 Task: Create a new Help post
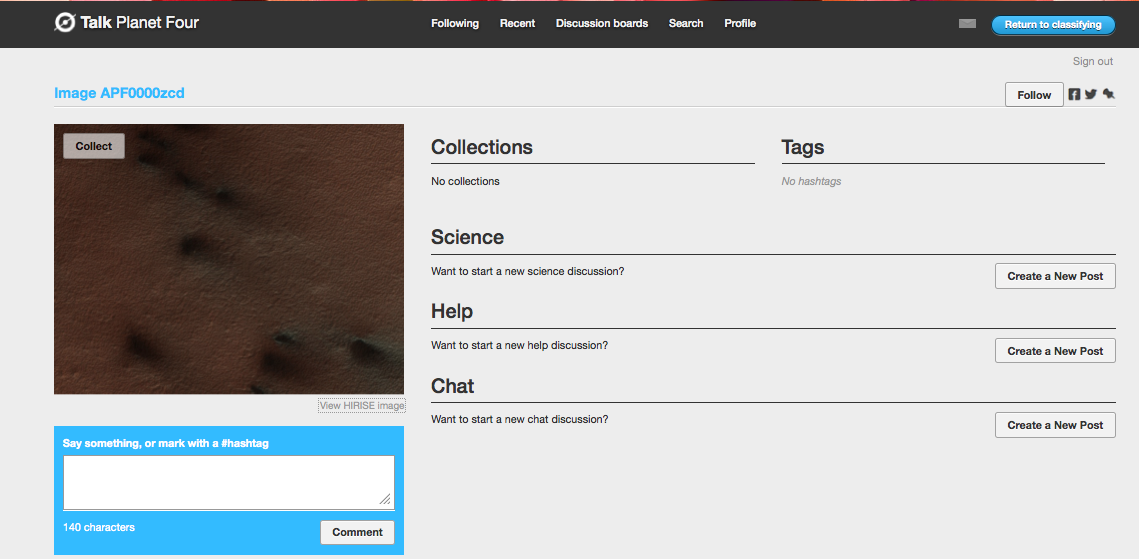point(1055,351)
